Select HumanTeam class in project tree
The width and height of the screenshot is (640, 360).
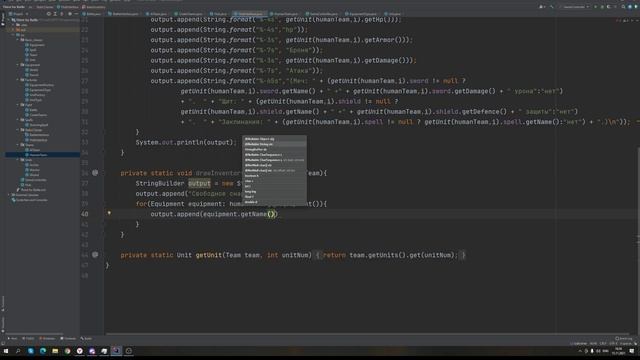(36, 155)
